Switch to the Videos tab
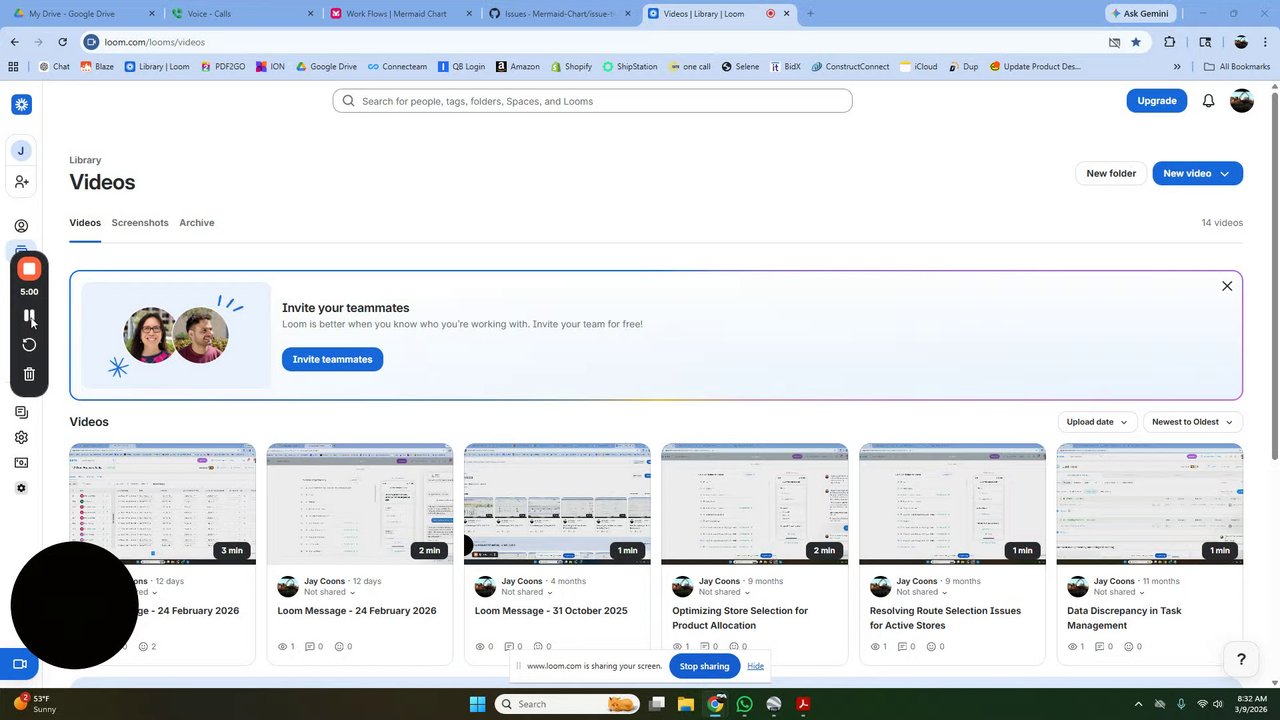This screenshot has width=1280, height=720. pyautogui.click(x=85, y=223)
